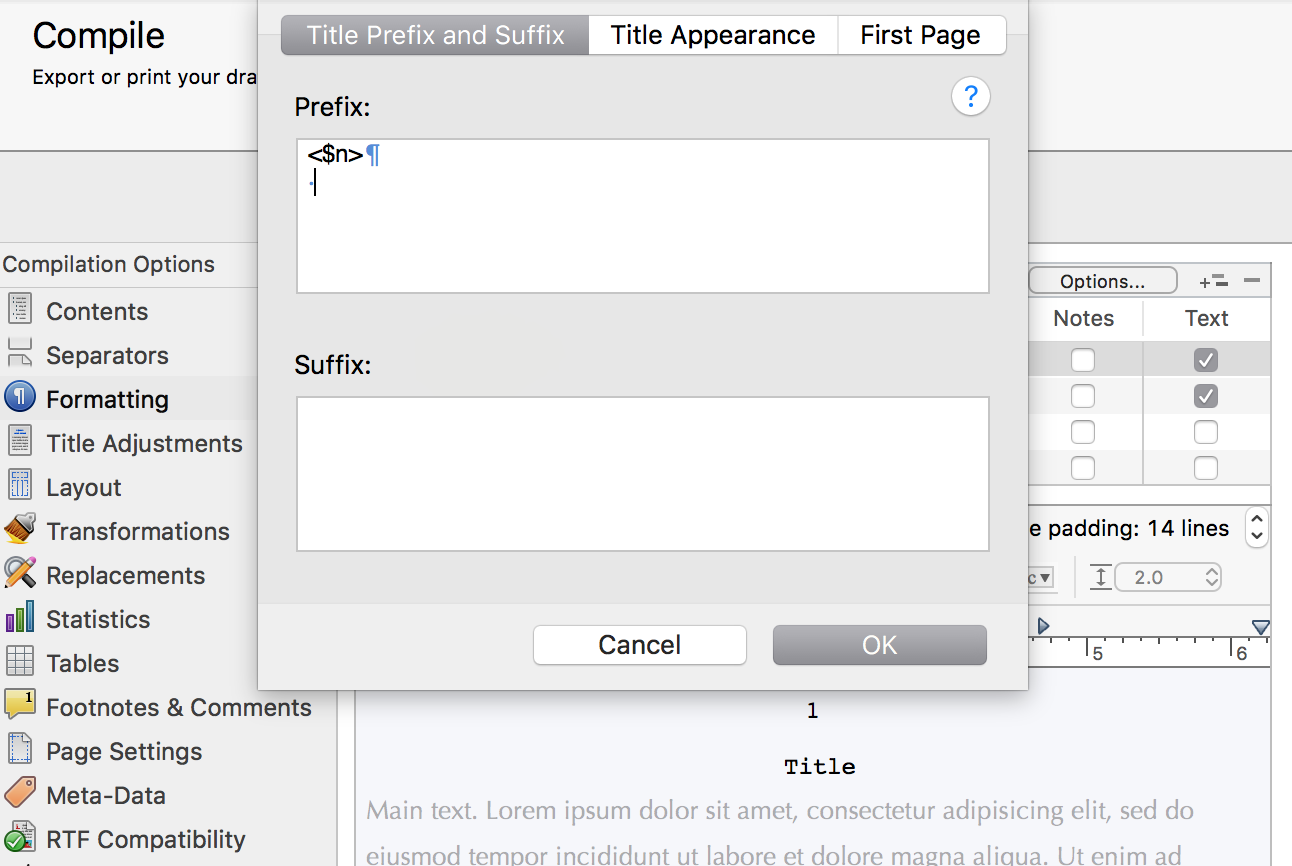Confirm the dialog with the OK button
Viewport: 1292px width, 866px height.
tap(880, 645)
